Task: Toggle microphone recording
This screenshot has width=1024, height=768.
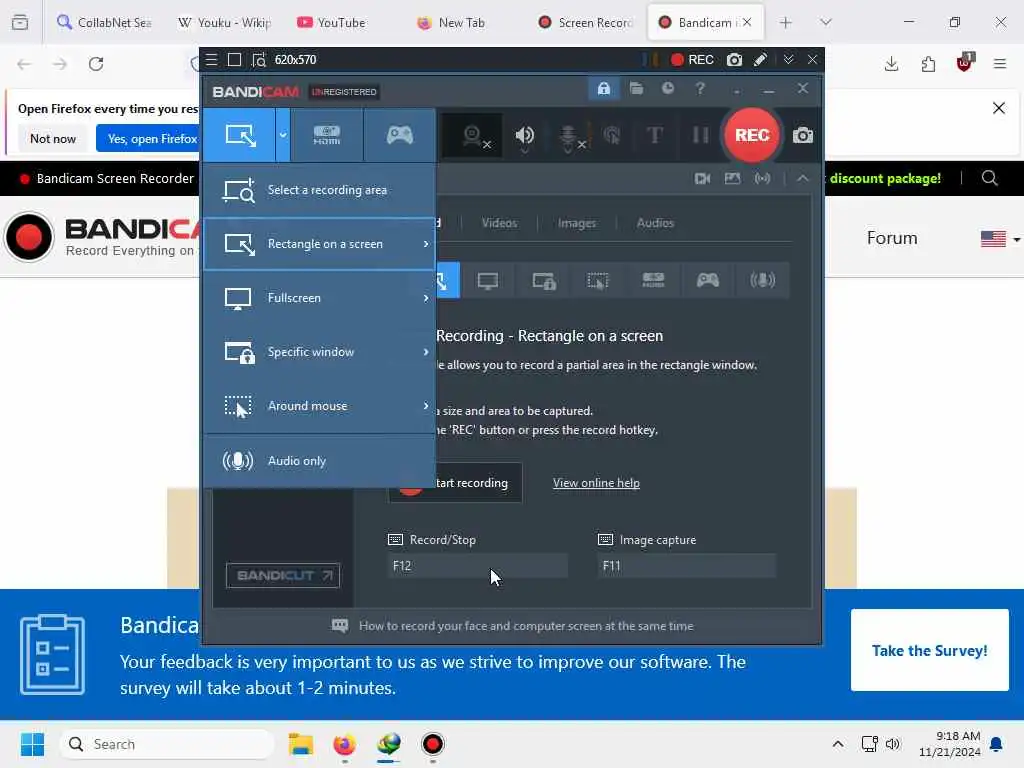Action: [x=569, y=136]
